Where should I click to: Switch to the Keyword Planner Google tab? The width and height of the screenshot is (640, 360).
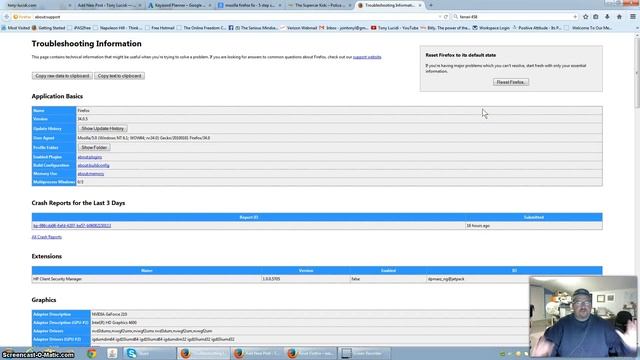tap(179, 5)
